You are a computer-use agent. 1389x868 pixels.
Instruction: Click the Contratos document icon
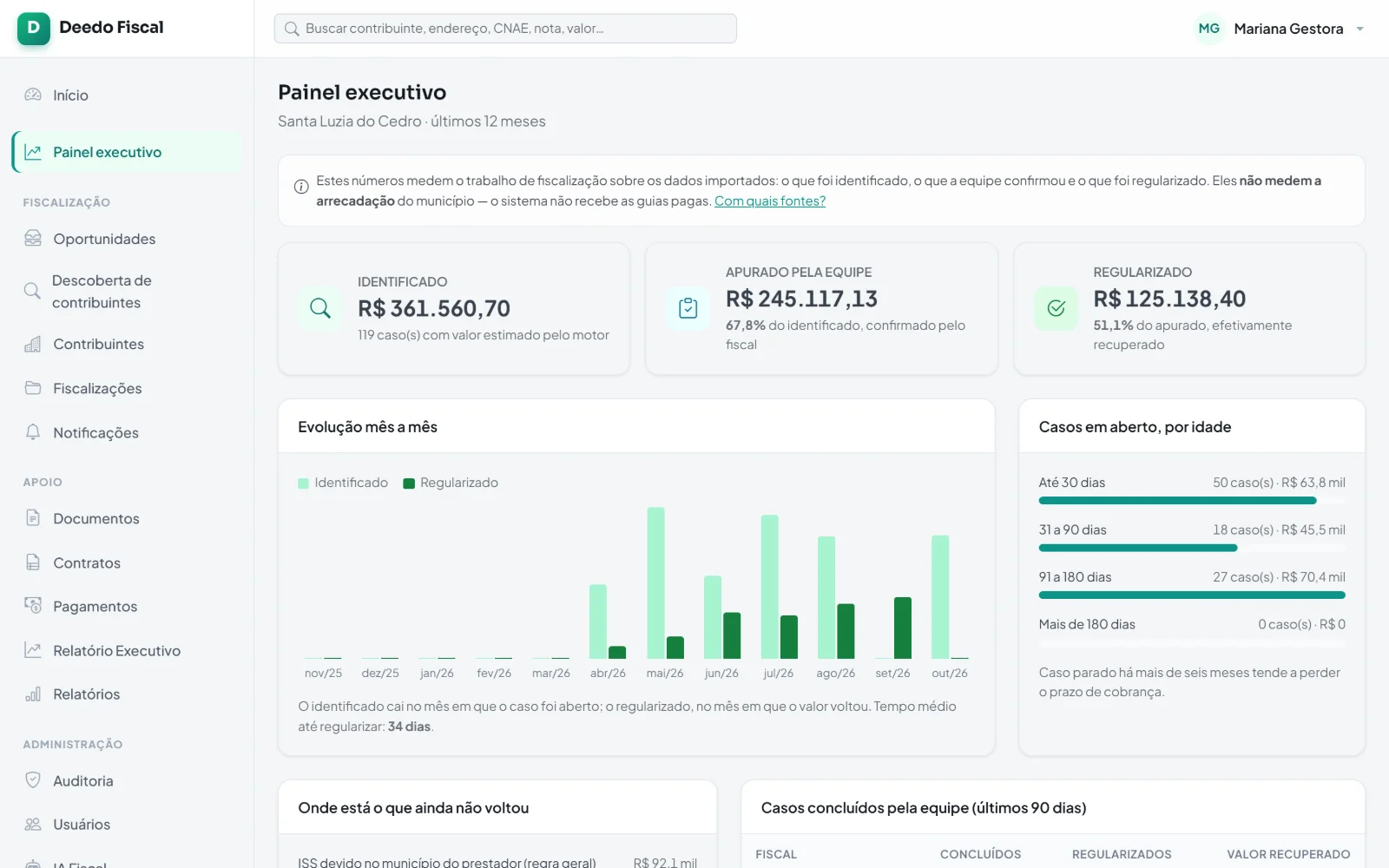(x=33, y=562)
